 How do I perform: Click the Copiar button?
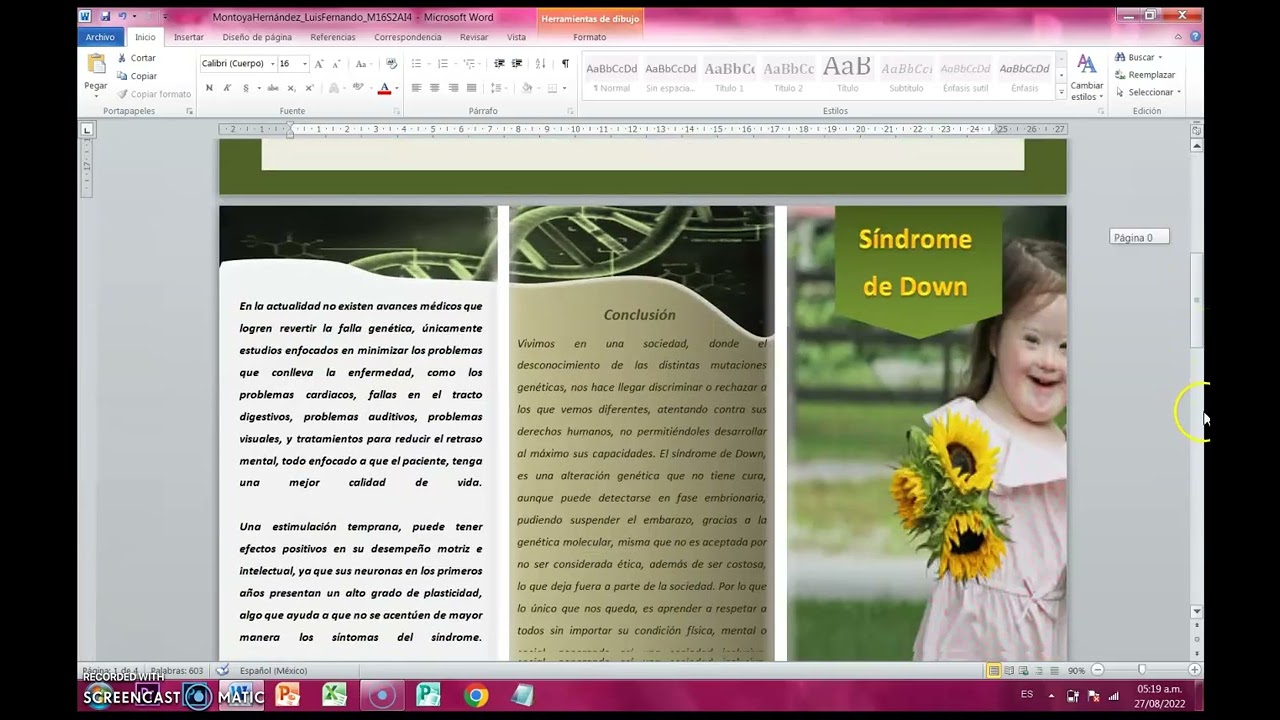pos(136,76)
